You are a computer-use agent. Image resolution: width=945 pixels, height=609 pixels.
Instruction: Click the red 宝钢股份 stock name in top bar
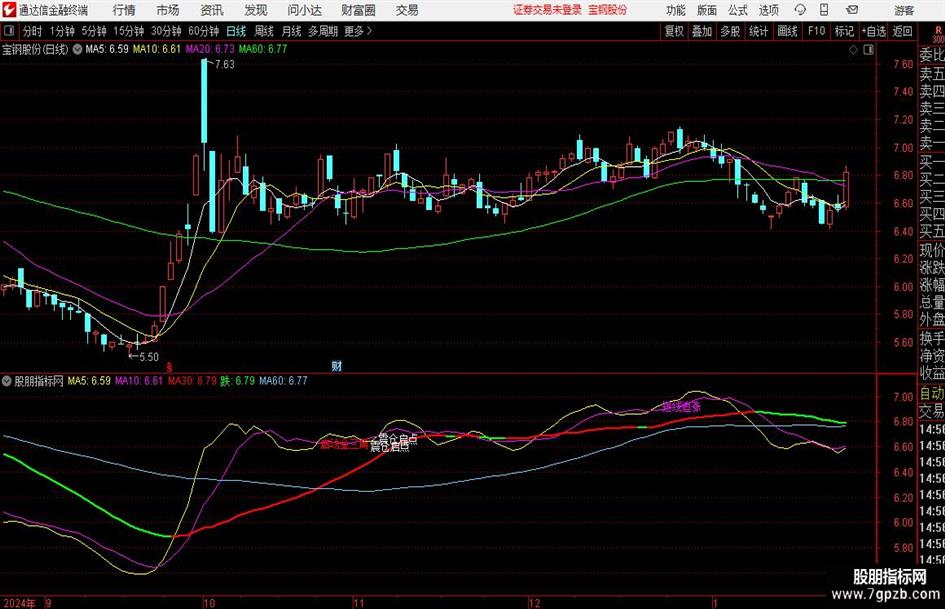[x=607, y=10]
